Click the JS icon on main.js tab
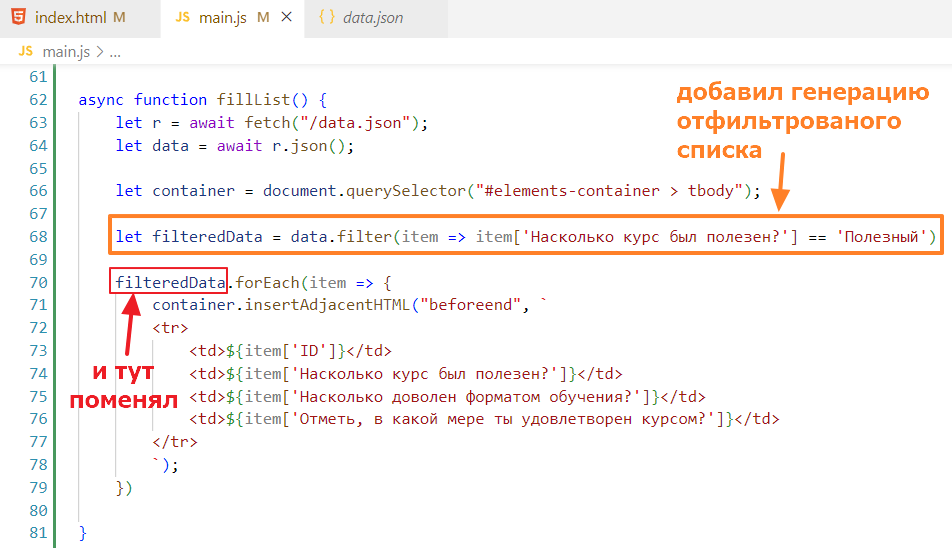The width and height of the screenshot is (952, 548). point(182,18)
